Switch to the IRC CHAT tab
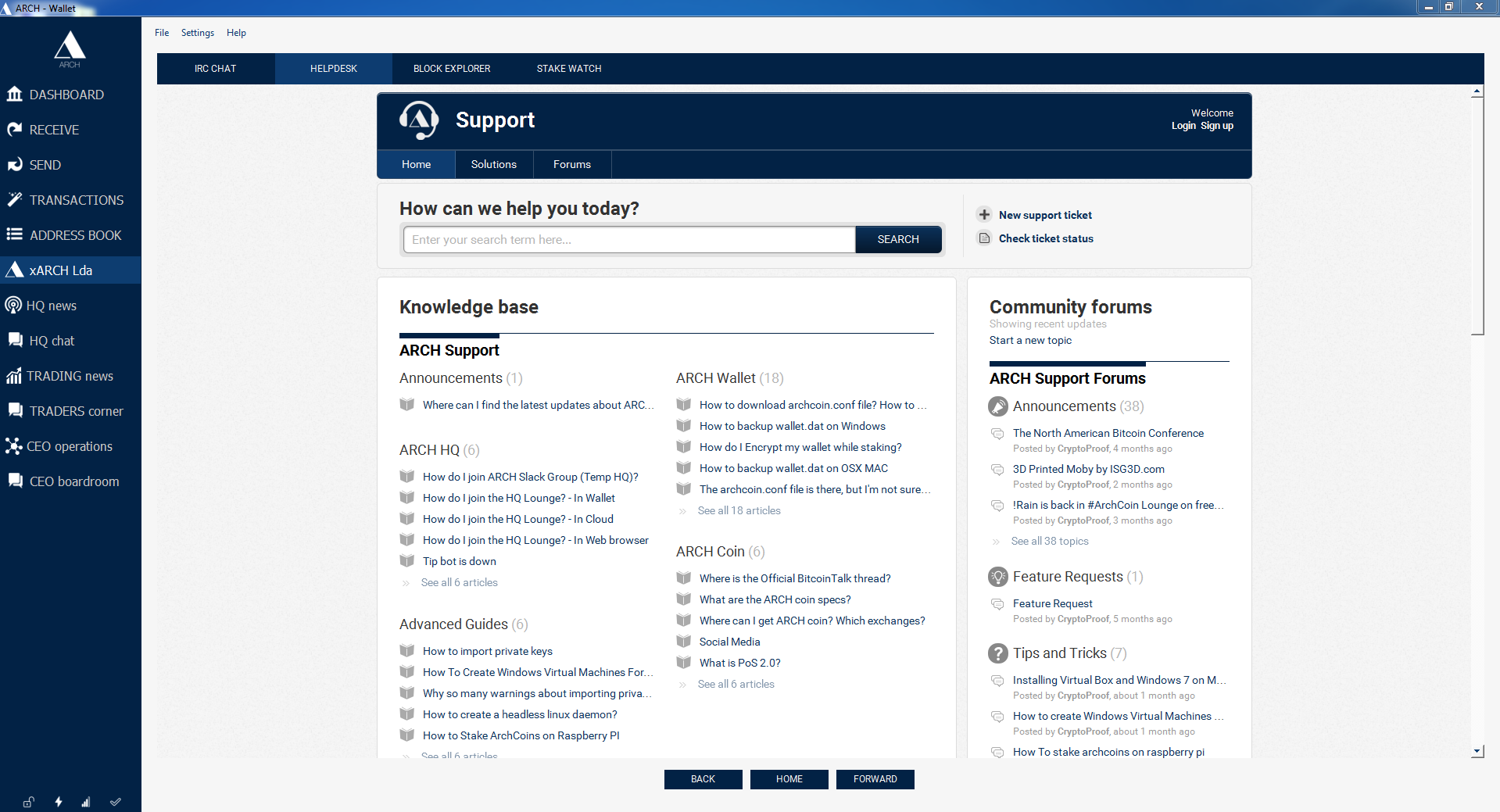This screenshot has height=812, width=1500. point(216,69)
